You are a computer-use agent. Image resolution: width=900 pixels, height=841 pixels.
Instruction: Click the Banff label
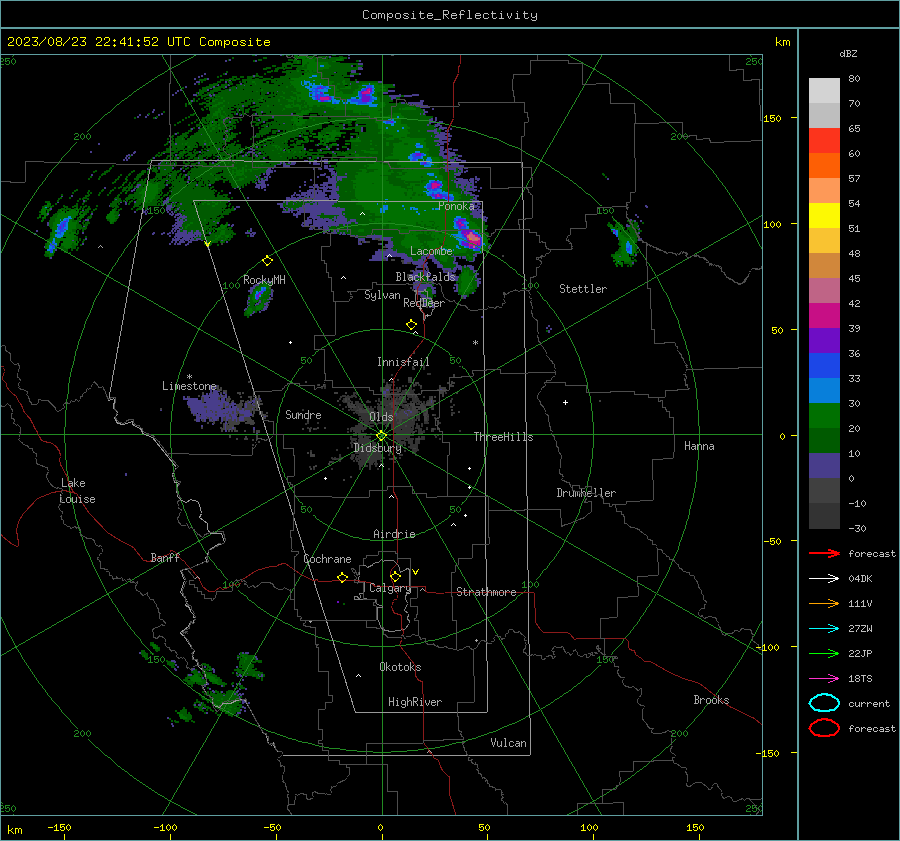point(165,557)
